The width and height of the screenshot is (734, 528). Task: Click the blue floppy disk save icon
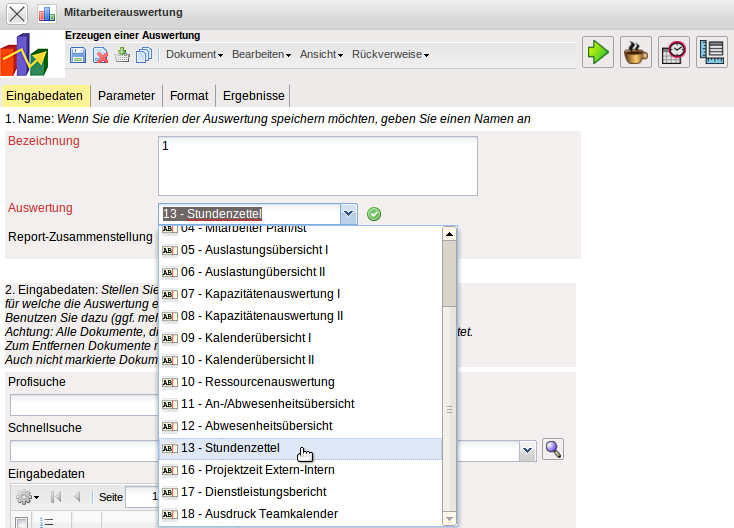click(78, 55)
